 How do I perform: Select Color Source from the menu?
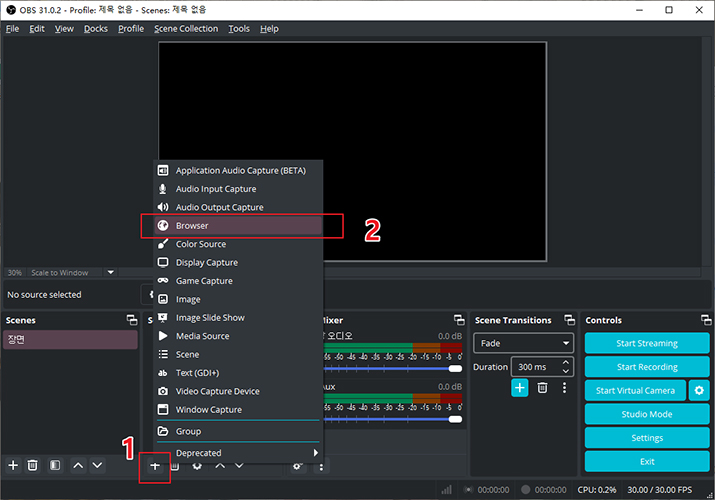238,244
